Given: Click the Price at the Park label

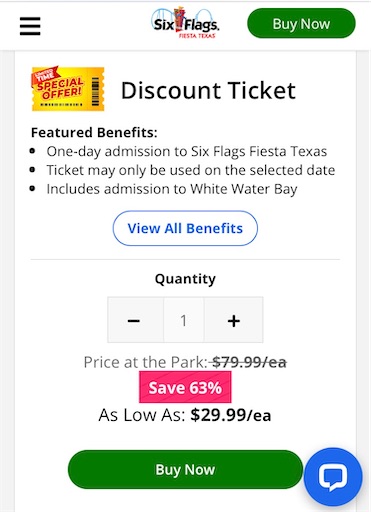Looking at the screenshot, I should point(146,362).
